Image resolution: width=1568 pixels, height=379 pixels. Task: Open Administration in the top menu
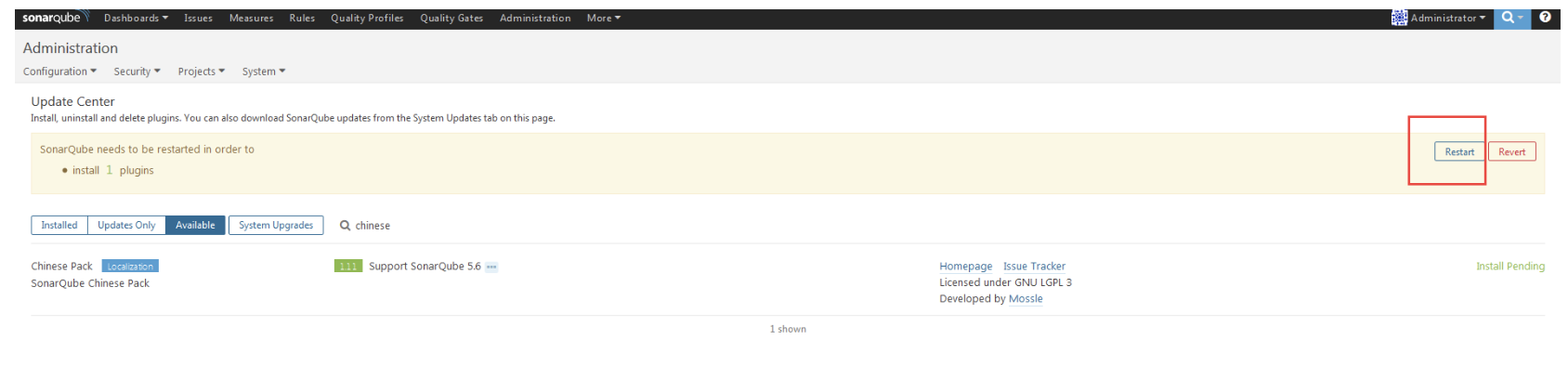tap(535, 18)
